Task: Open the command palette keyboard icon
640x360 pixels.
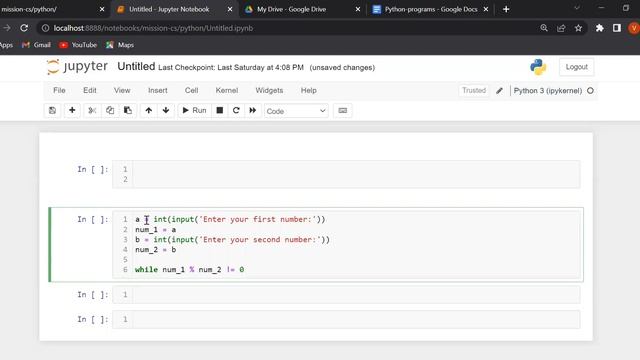Action: pyautogui.click(x=342, y=111)
